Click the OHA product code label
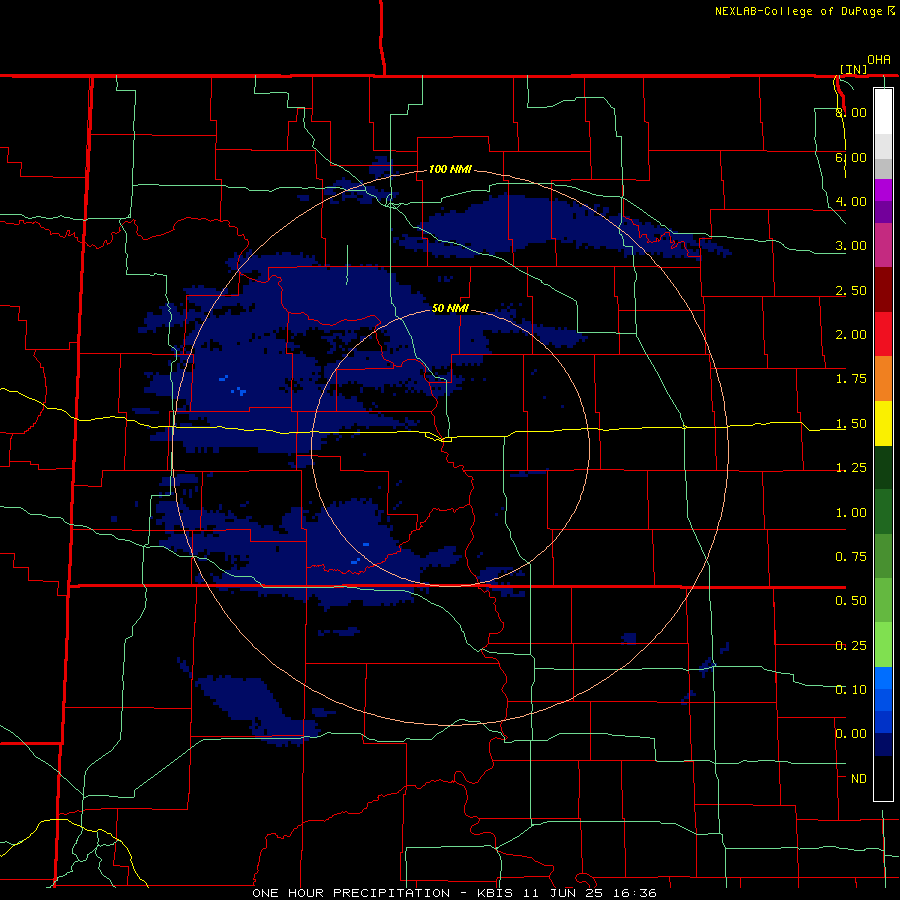The width and height of the screenshot is (900, 900). (x=879, y=60)
